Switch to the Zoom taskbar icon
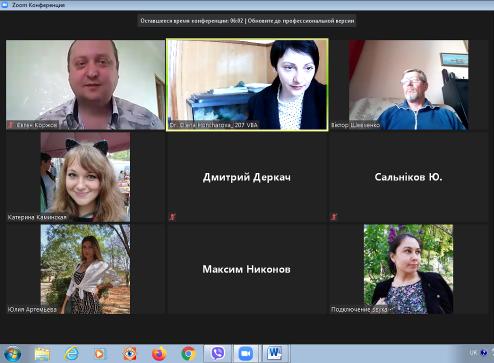The height and width of the screenshot is (363, 494). click(x=246, y=353)
